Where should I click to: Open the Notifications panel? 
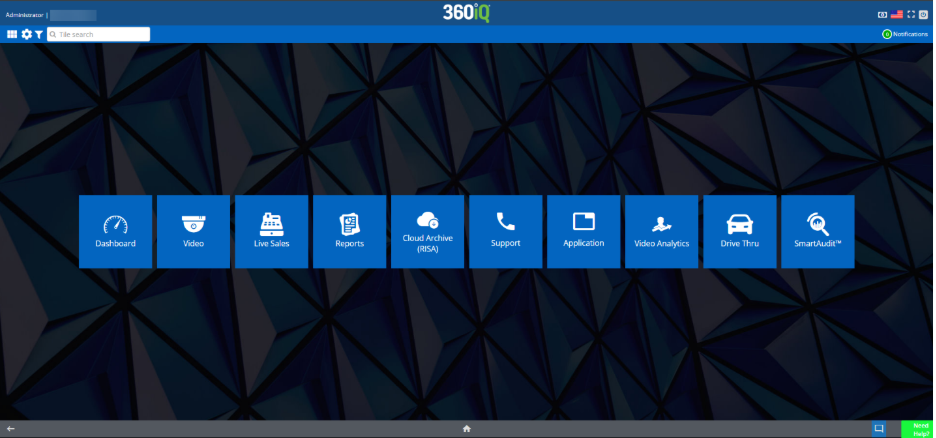904,34
